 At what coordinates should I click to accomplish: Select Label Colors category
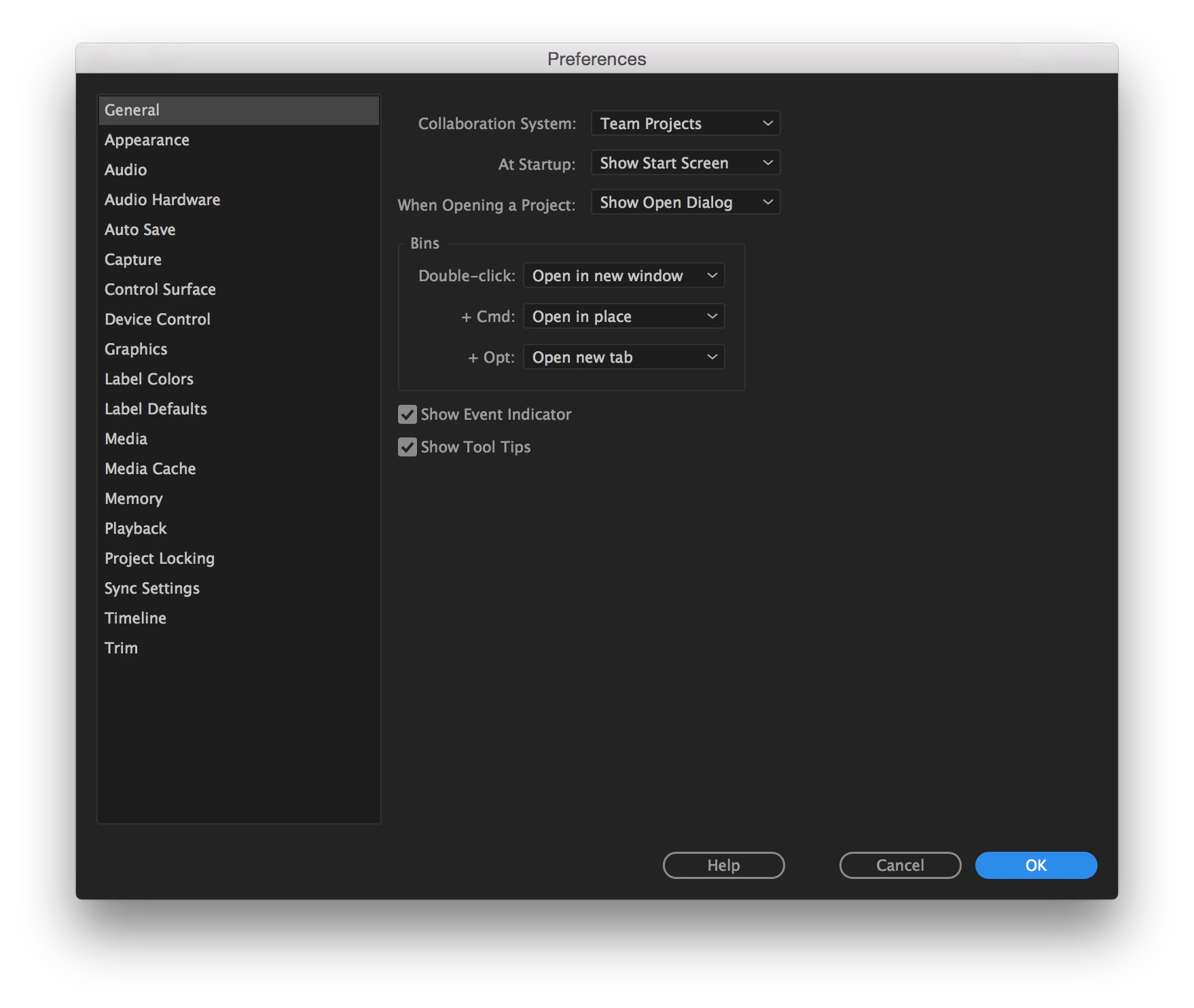[x=238, y=379]
